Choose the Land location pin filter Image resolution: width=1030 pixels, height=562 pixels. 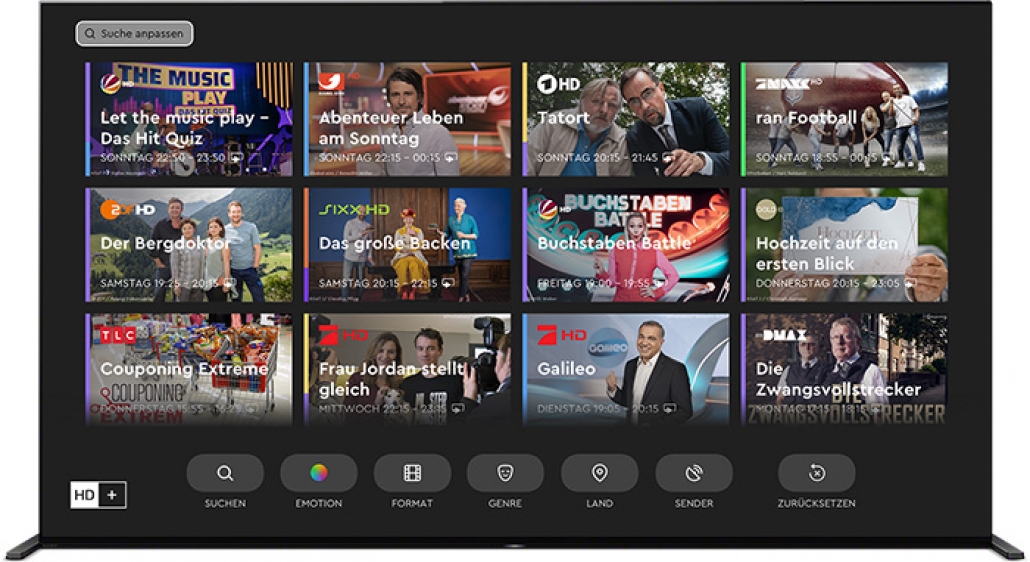[x=599, y=473]
